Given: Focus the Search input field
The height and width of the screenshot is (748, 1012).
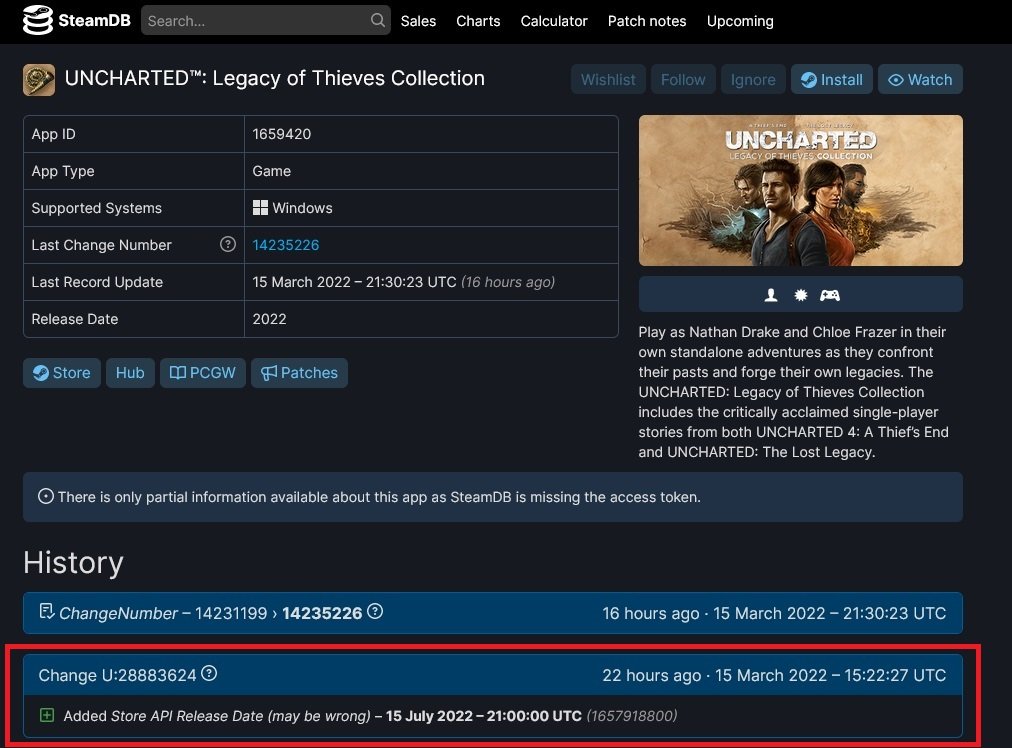Looking at the screenshot, I should (x=265, y=20).
